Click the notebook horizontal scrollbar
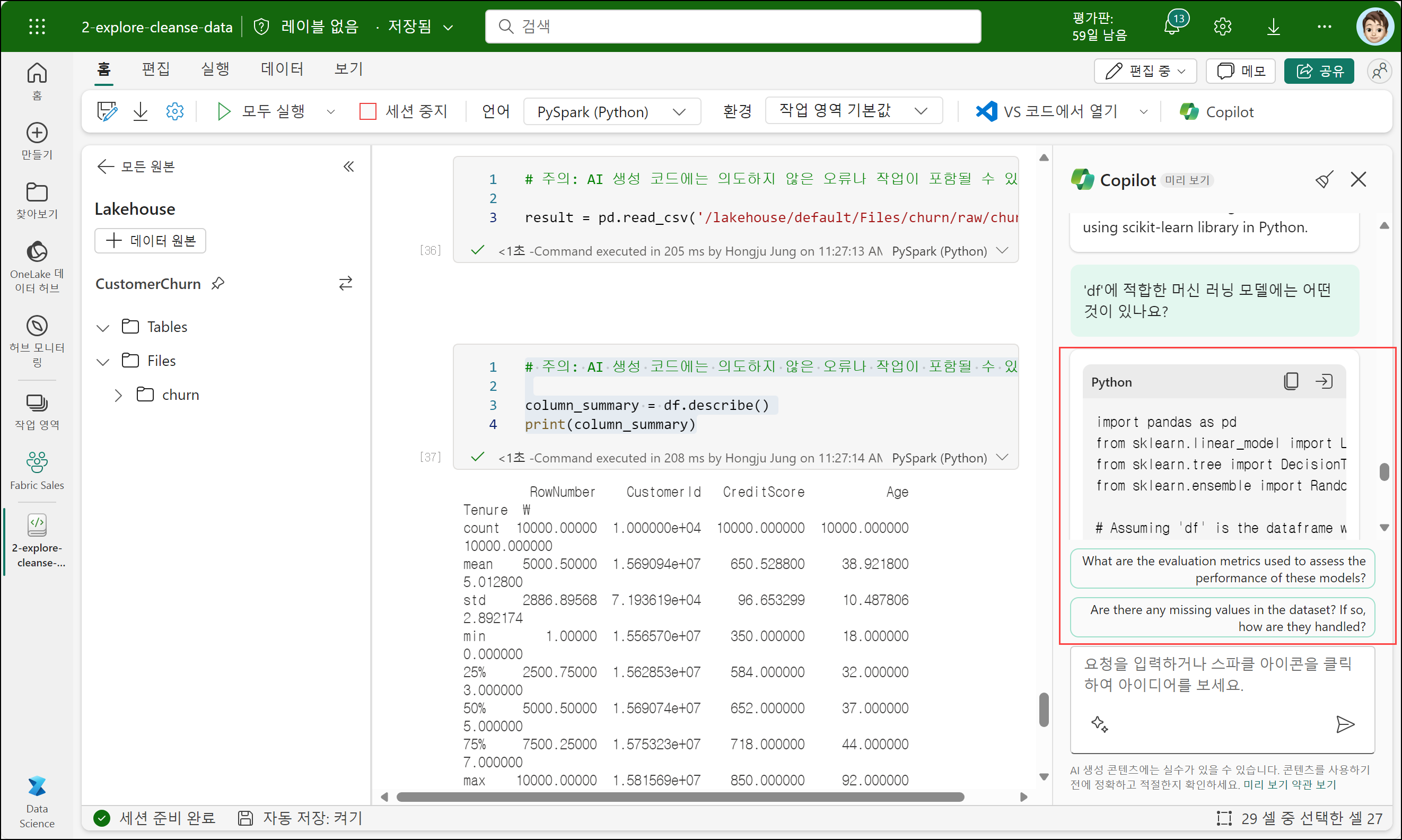The height and width of the screenshot is (840, 1402). 679,797
